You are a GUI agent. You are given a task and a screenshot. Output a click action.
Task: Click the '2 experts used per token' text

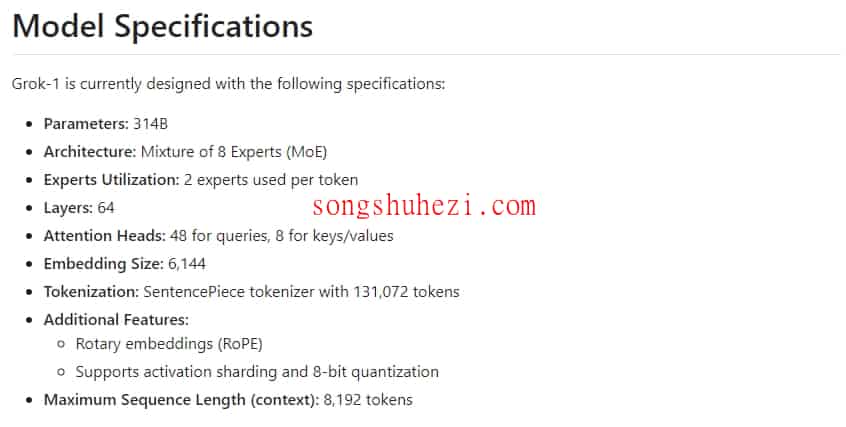tap(271, 180)
